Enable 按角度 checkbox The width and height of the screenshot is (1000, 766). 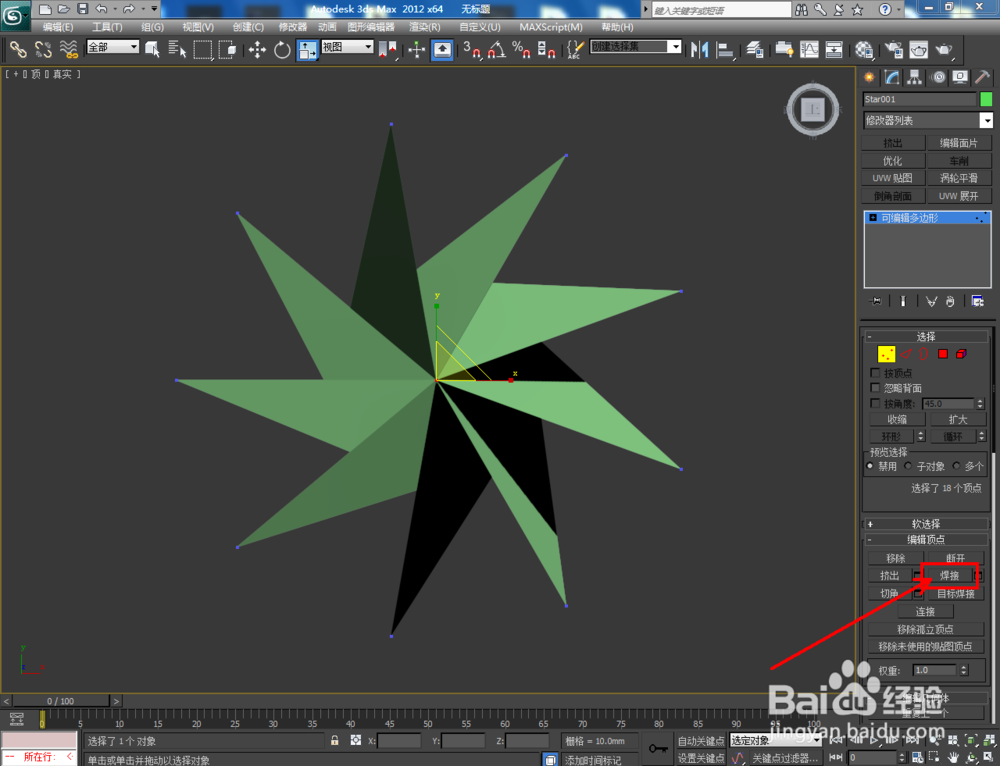(x=875, y=404)
